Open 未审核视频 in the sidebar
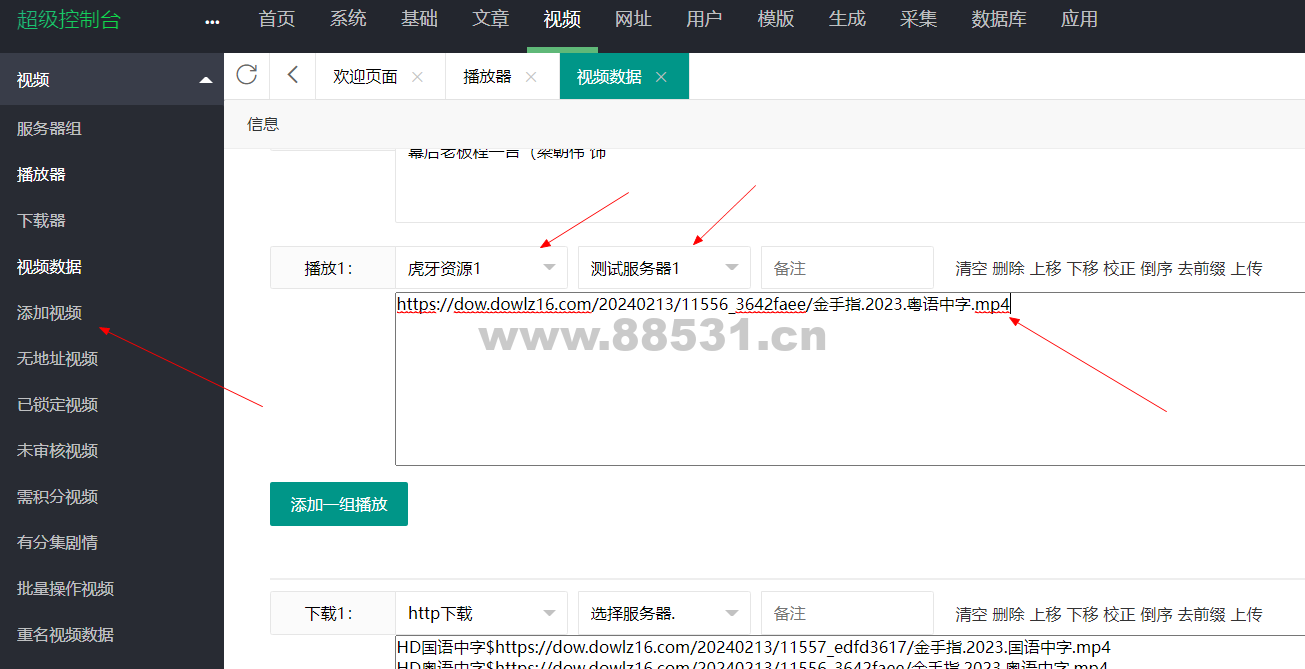The image size is (1305, 669). pyautogui.click(x=57, y=451)
